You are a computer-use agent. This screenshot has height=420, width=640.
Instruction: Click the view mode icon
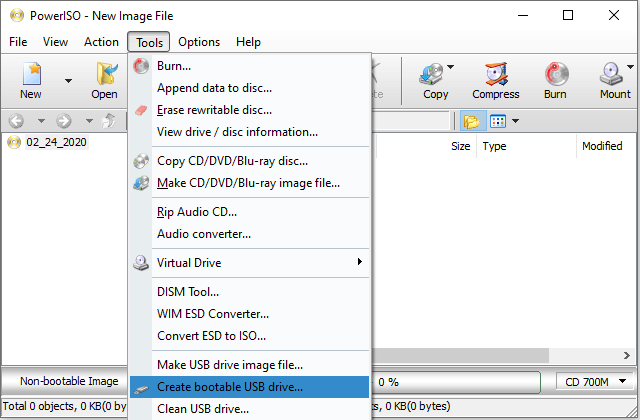pyautogui.click(x=498, y=121)
